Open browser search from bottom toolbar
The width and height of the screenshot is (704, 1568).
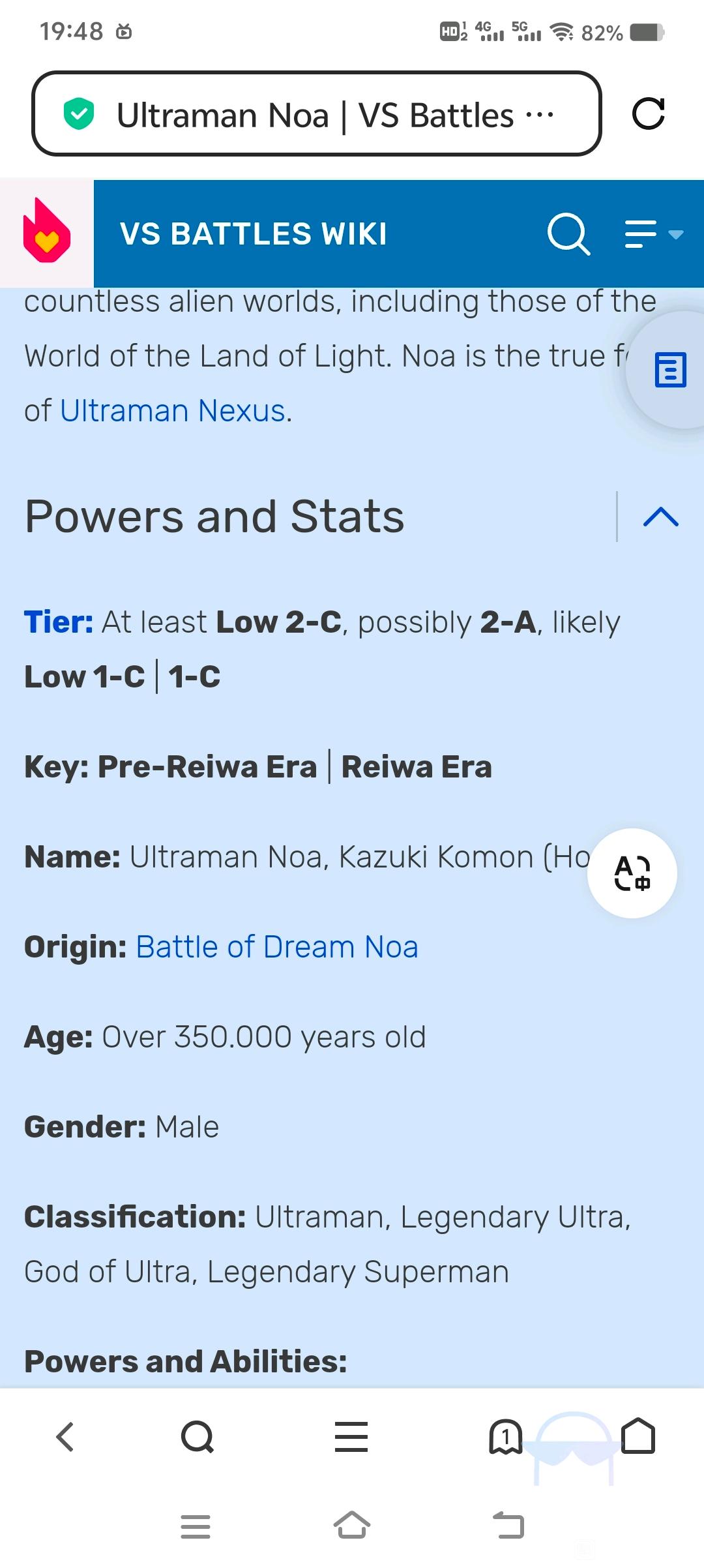[x=198, y=1437]
